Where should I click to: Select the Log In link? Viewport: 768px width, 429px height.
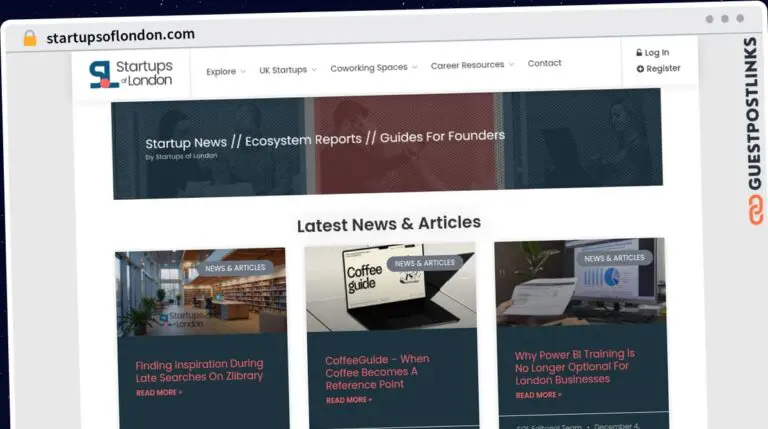pyautogui.click(x=656, y=52)
